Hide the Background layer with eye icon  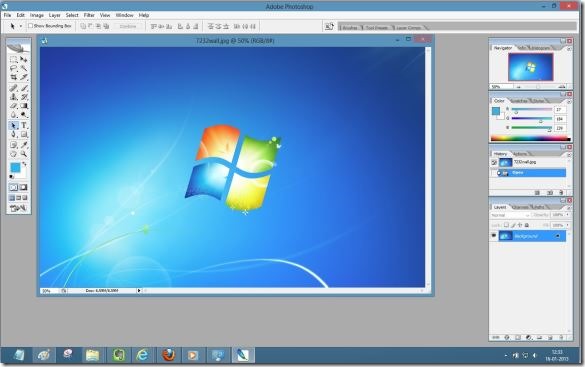click(x=494, y=236)
